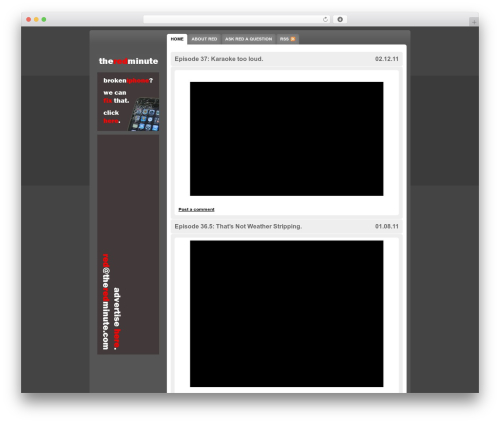Click the browser download indicator button

coord(340,19)
